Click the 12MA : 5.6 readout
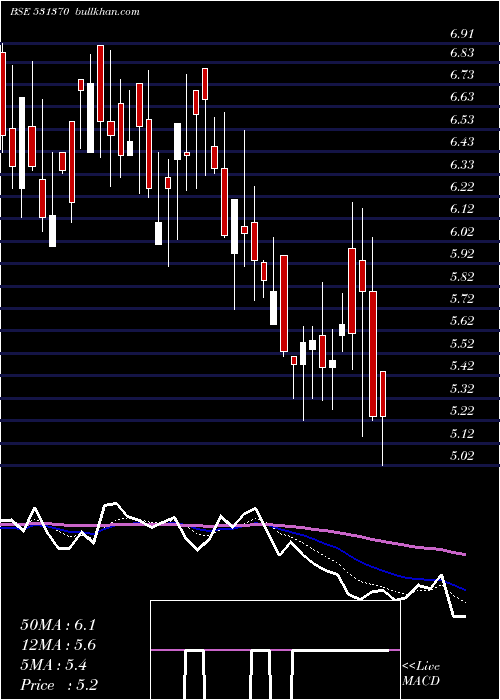Viewport: 500px width, 700px height. click(x=58, y=645)
